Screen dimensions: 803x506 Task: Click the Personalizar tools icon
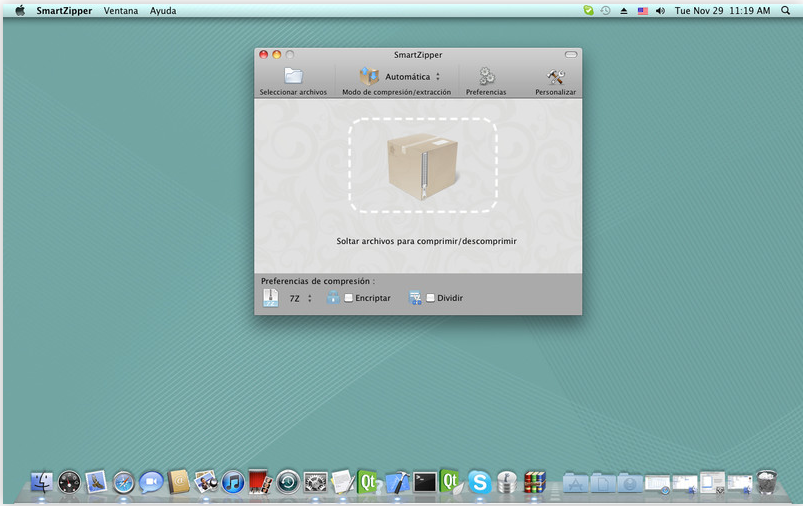(x=555, y=77)
